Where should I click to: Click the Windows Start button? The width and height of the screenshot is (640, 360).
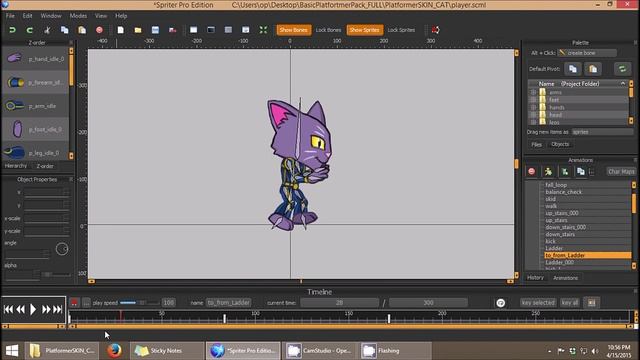12,350
